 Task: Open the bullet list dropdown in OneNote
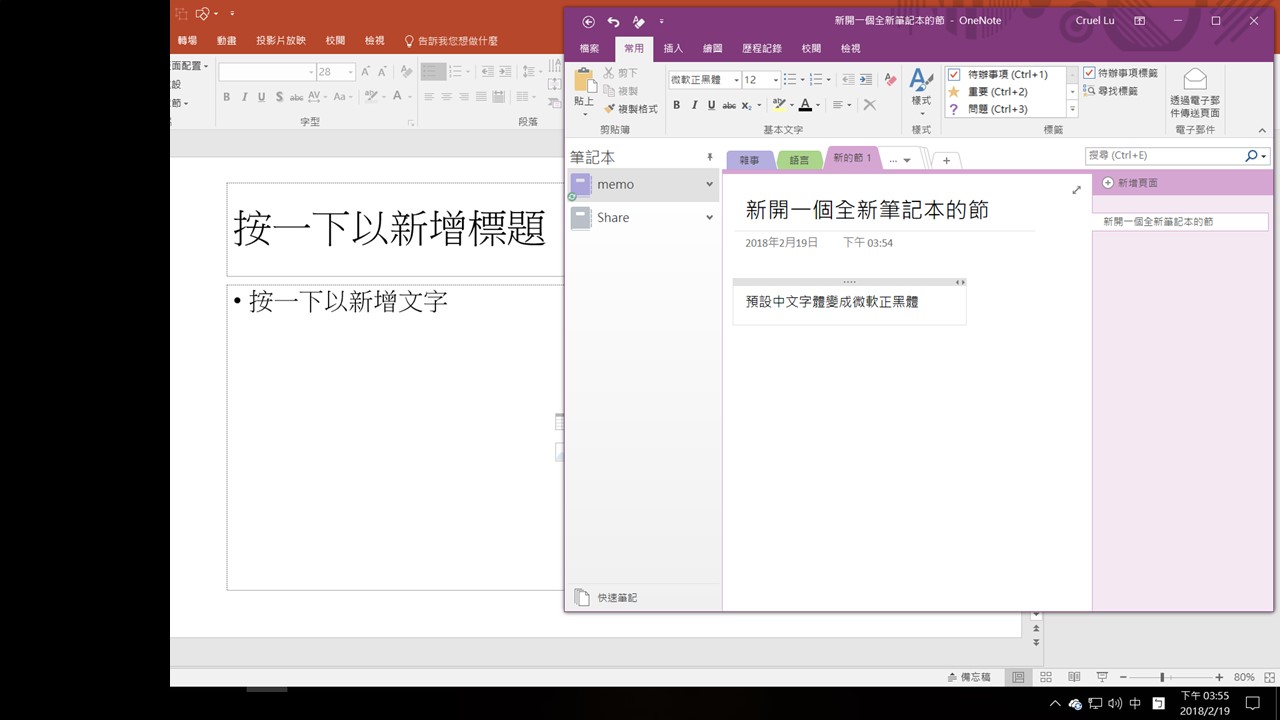(802, 80)
